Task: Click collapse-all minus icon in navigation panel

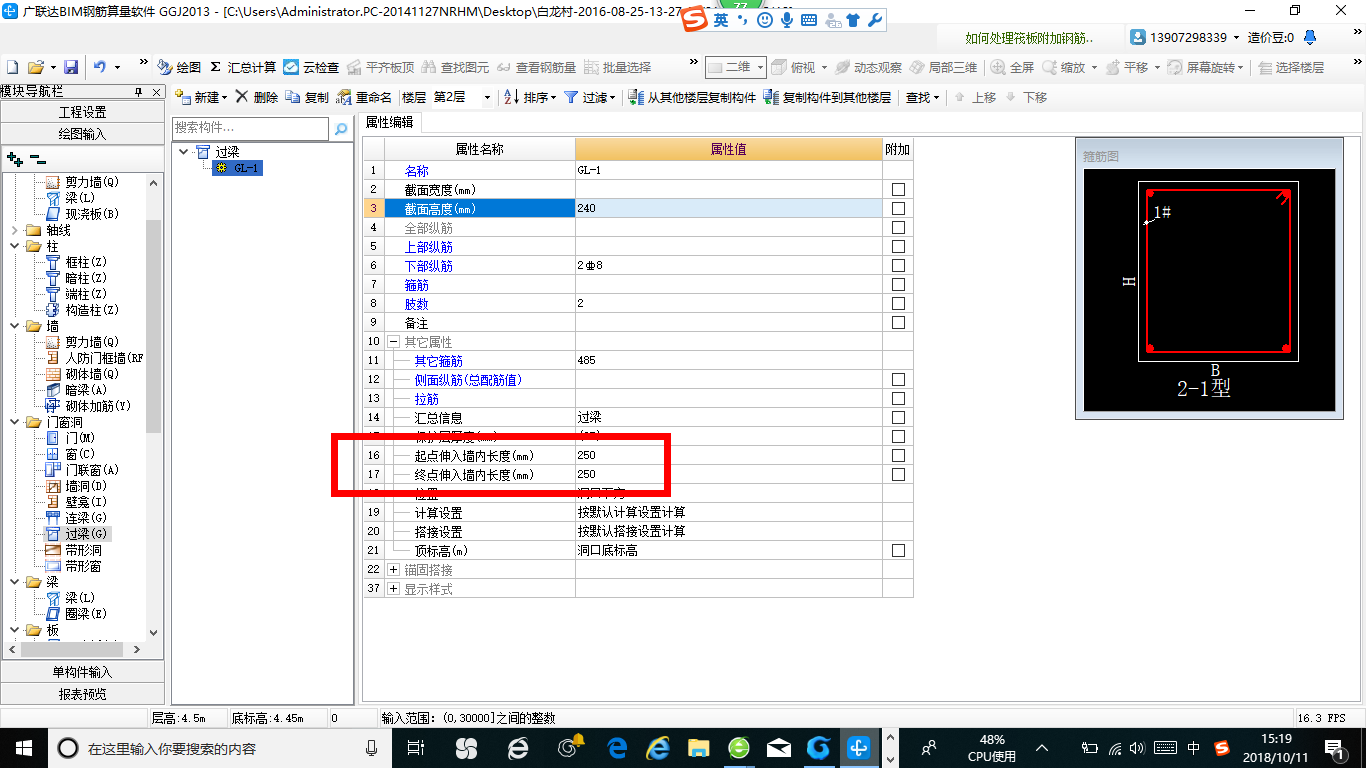Action: 37,158
